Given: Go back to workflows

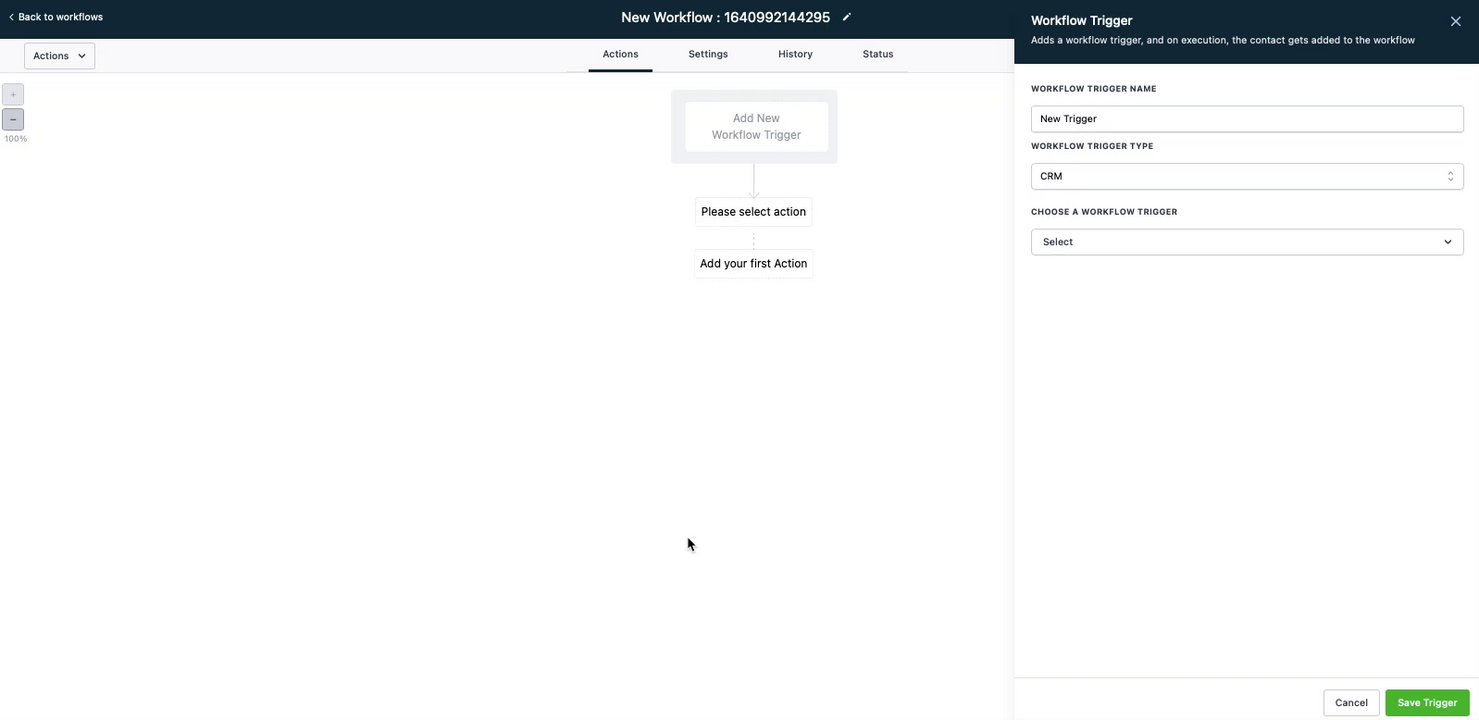Looking at the screenshot, I should click(56, 17).
